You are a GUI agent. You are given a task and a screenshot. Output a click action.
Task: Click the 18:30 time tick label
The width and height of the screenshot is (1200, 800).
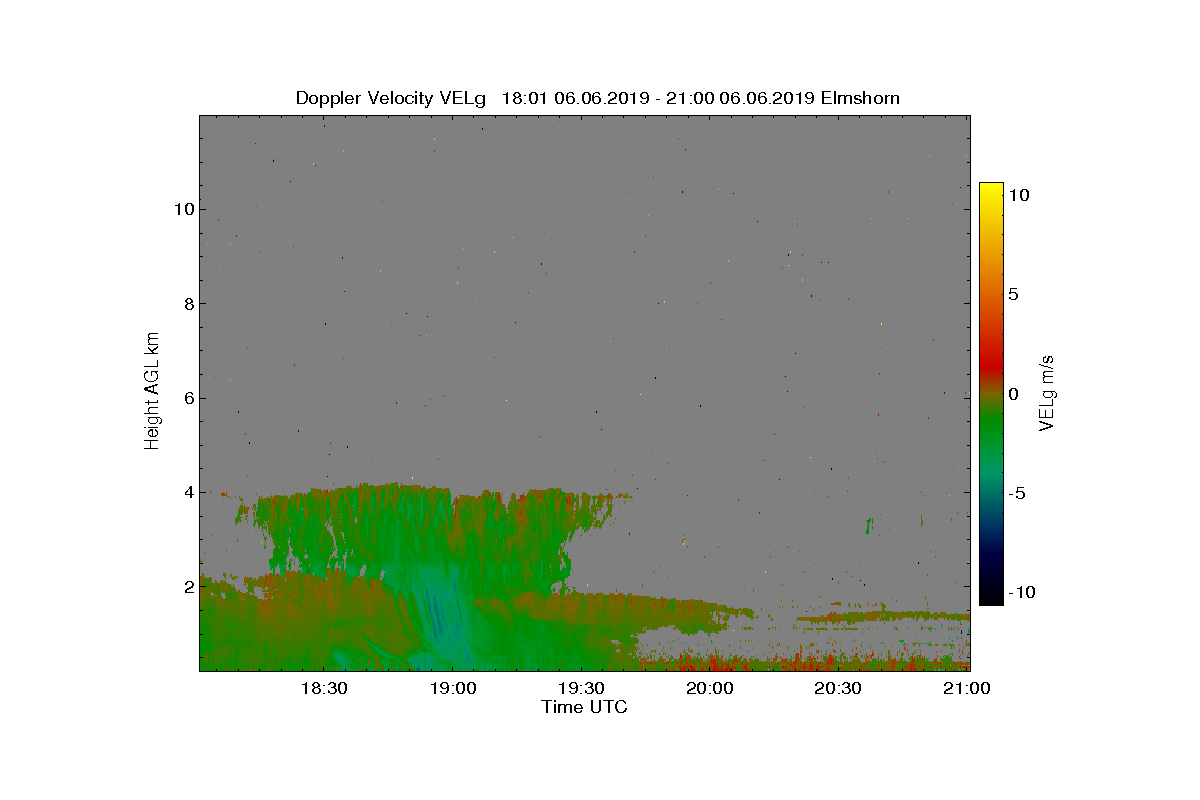tap(323, 688)
